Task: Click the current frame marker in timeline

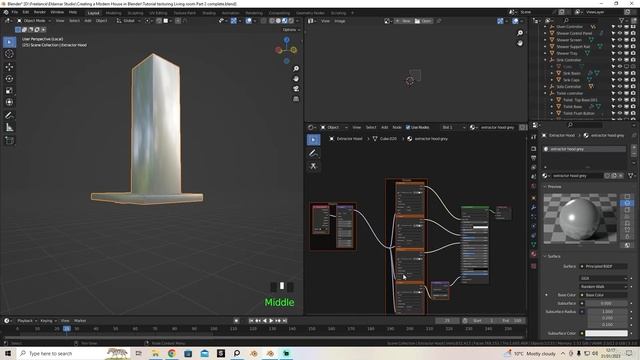Action: click(x=67, y=329)
